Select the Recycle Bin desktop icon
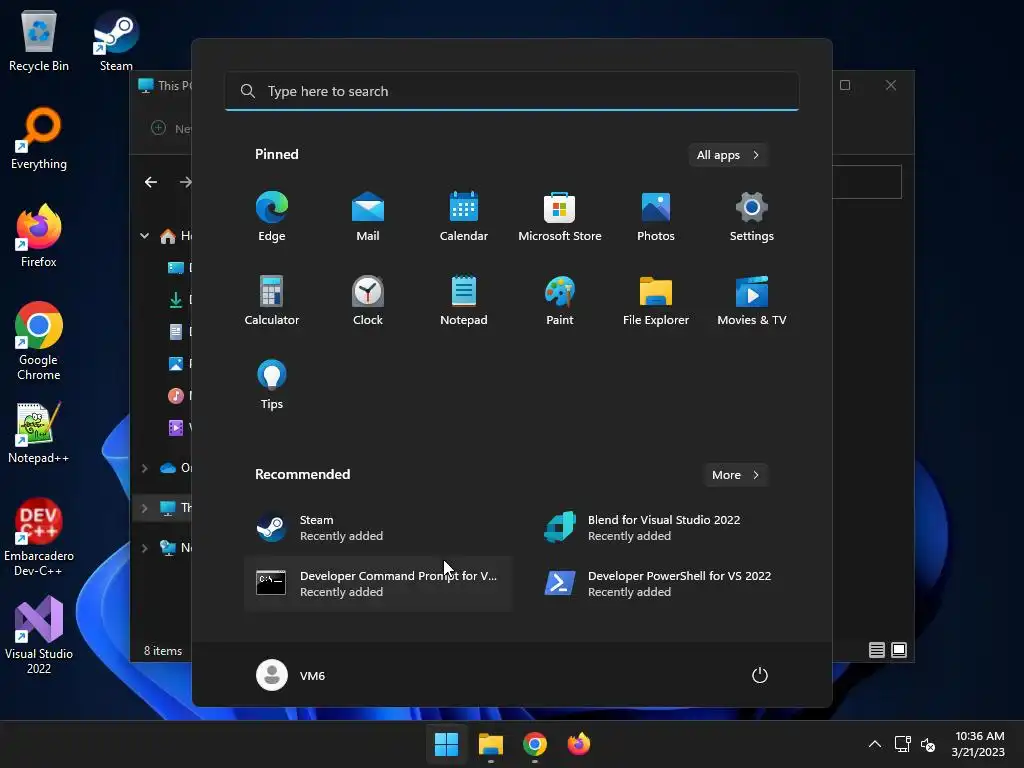 [39, 40]
